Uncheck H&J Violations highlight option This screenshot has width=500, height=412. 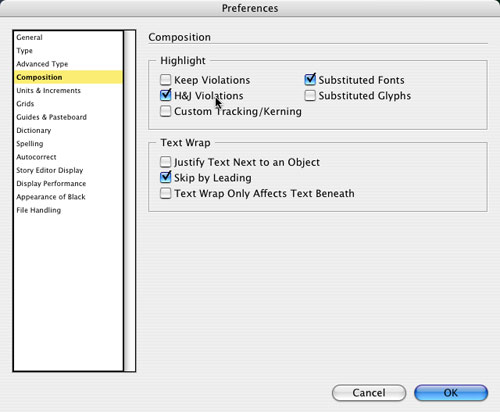165,96
